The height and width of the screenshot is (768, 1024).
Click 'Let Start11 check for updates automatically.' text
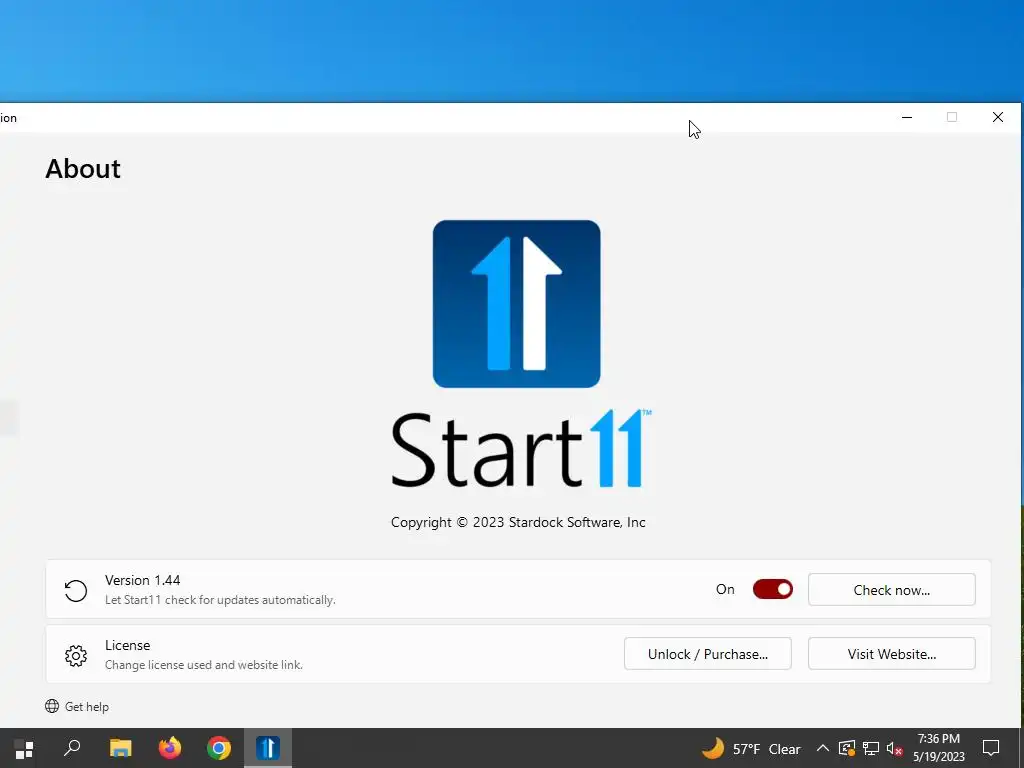pyautogui.click(x=220, y=600)
